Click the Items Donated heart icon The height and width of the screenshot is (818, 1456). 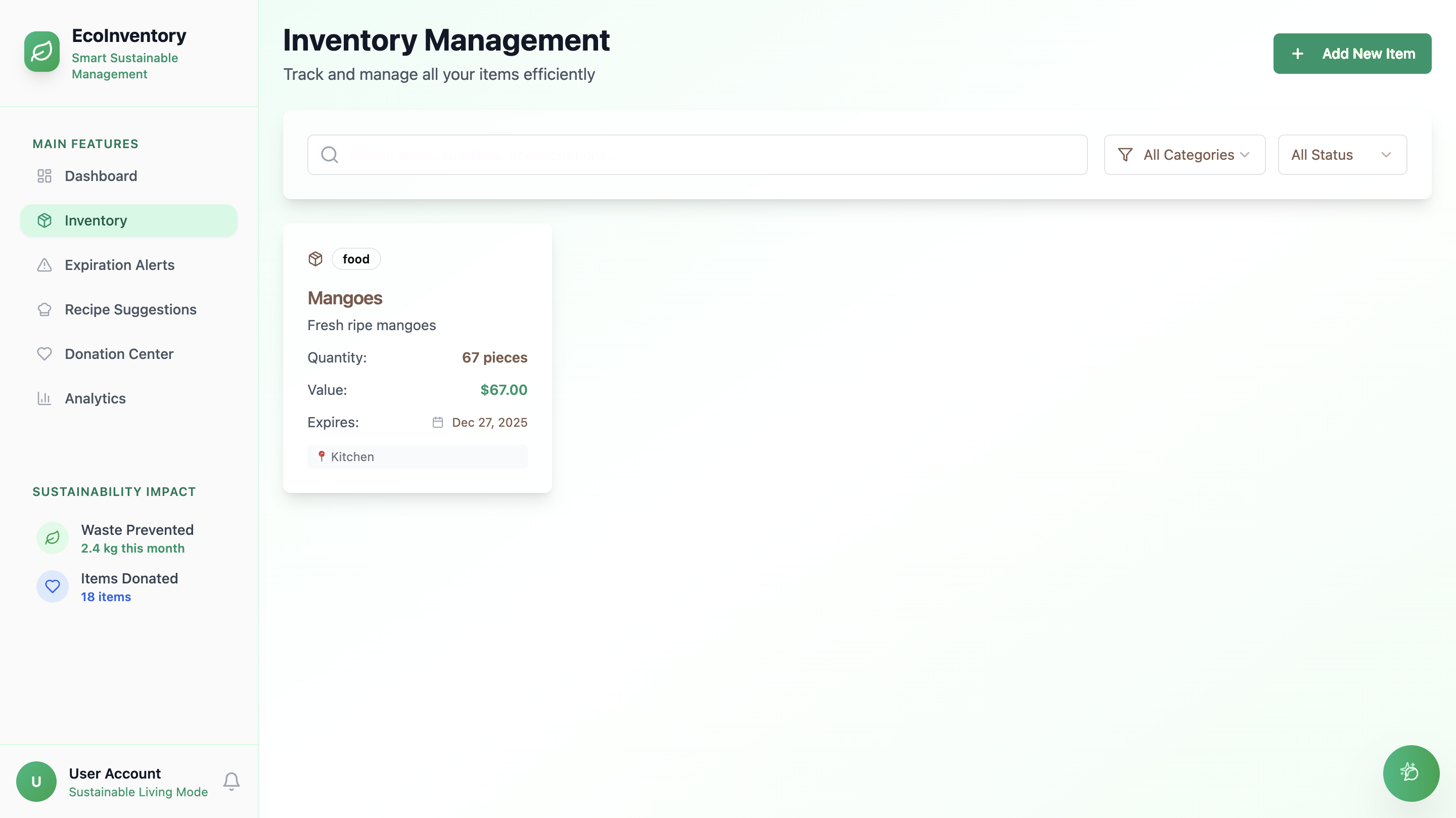(x=53, y=586)
